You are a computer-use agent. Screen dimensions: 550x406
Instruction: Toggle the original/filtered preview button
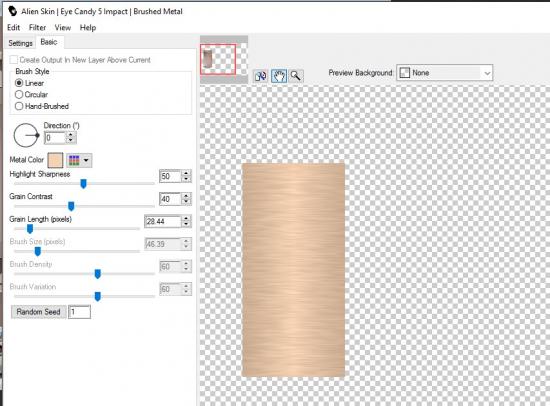[261, 76]
